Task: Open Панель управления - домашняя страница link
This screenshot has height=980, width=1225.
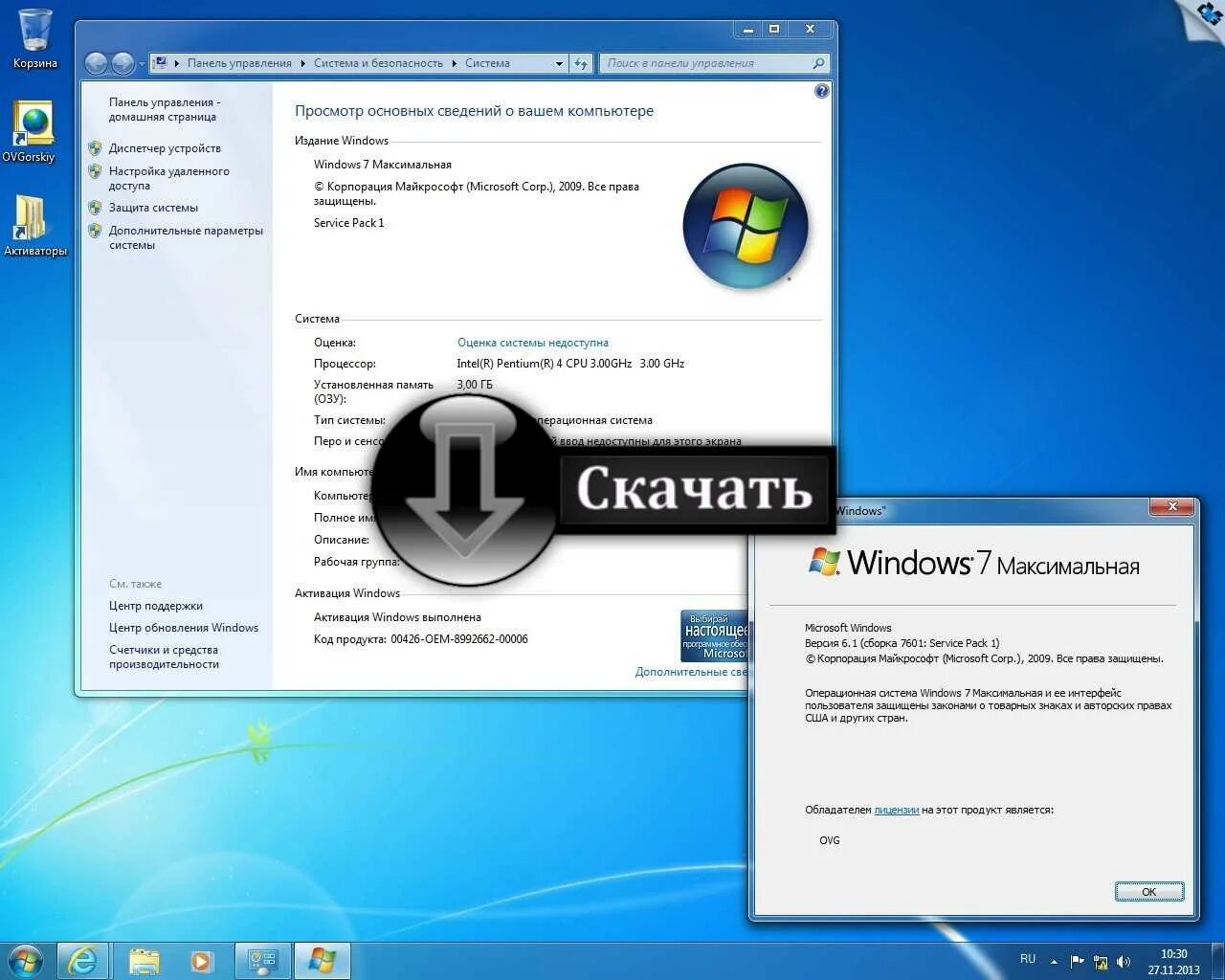Action: [165, 109]
